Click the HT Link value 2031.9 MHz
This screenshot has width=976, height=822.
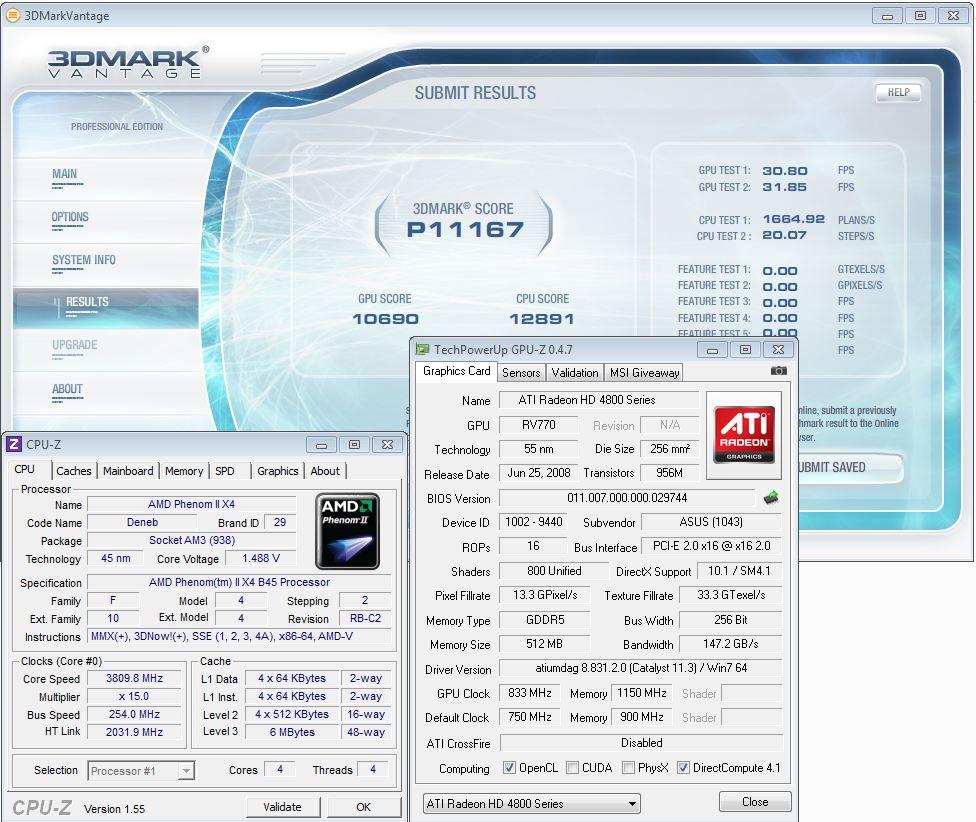pyautogui.click(x=134, y=732)
